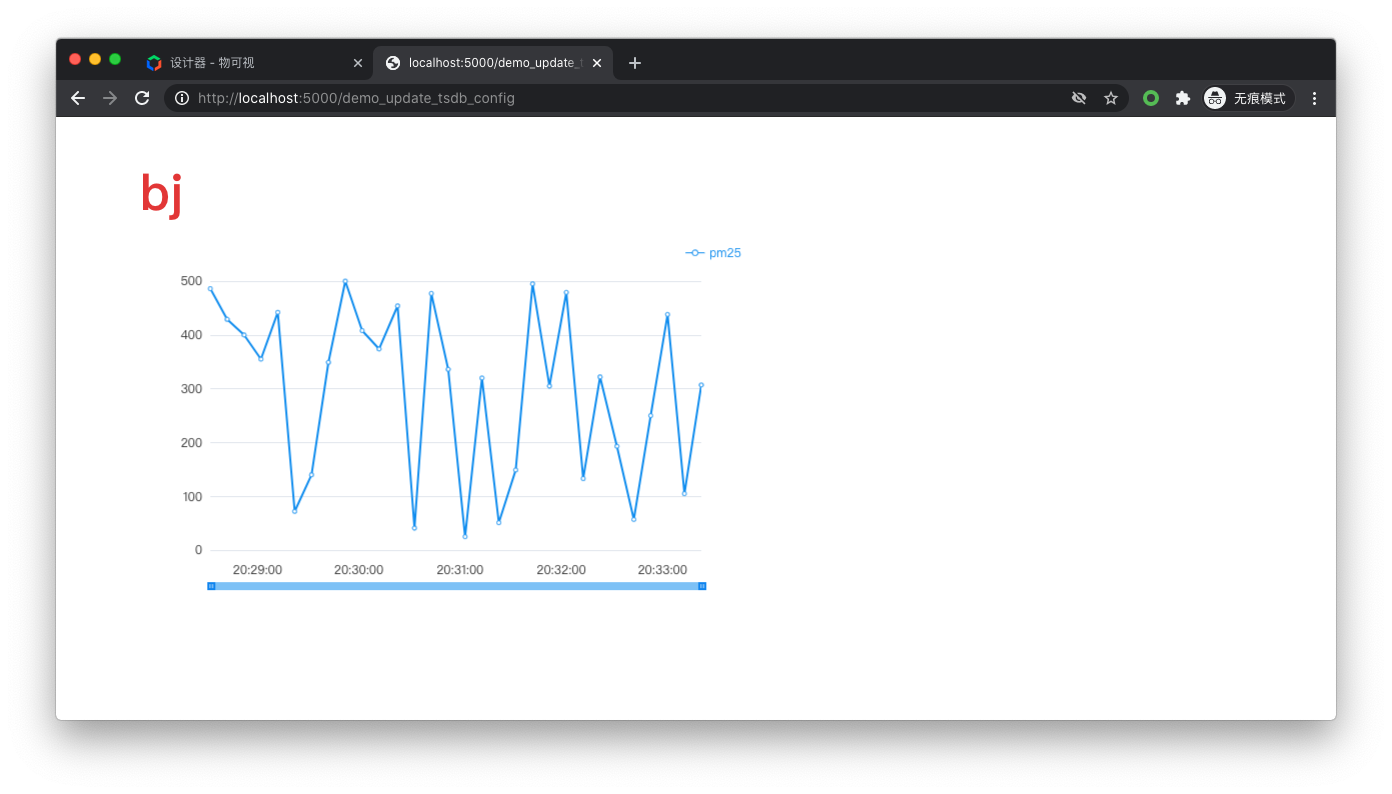Click the incognito 无痕模式 badge
The height and width of the screenshot is (794, 1392).
pyautogui.click(x=1247, y=98)
